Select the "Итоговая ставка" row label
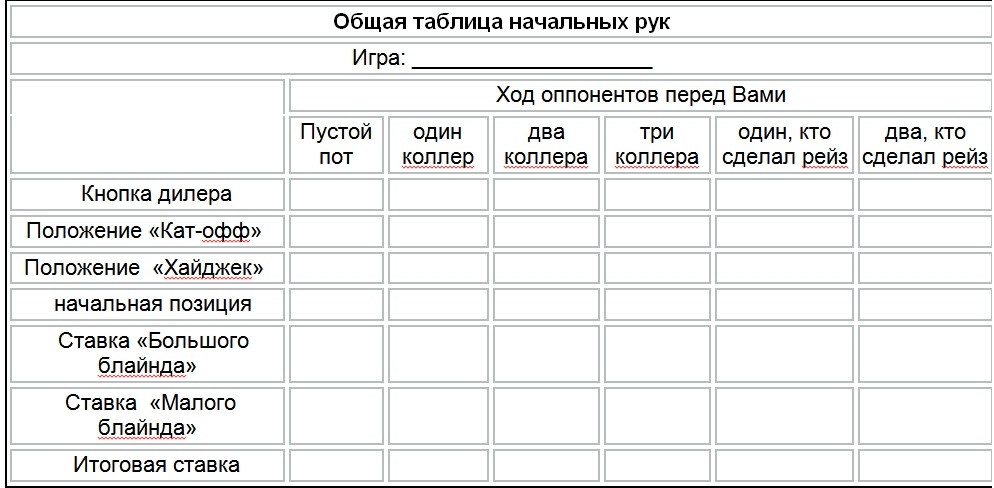The height and width of the screenshot is (488, 994). click(x=156, y=464)
